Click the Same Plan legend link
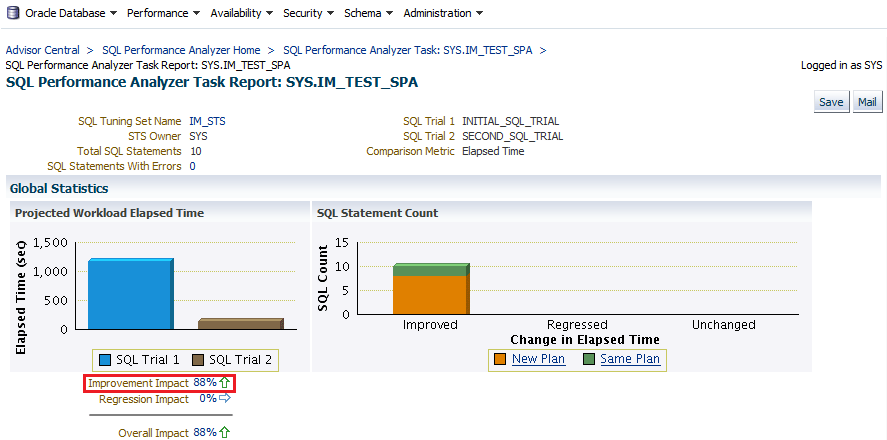The height and width of the screenshot is (440, 887). pyautogui.click(x=630, y=359)
